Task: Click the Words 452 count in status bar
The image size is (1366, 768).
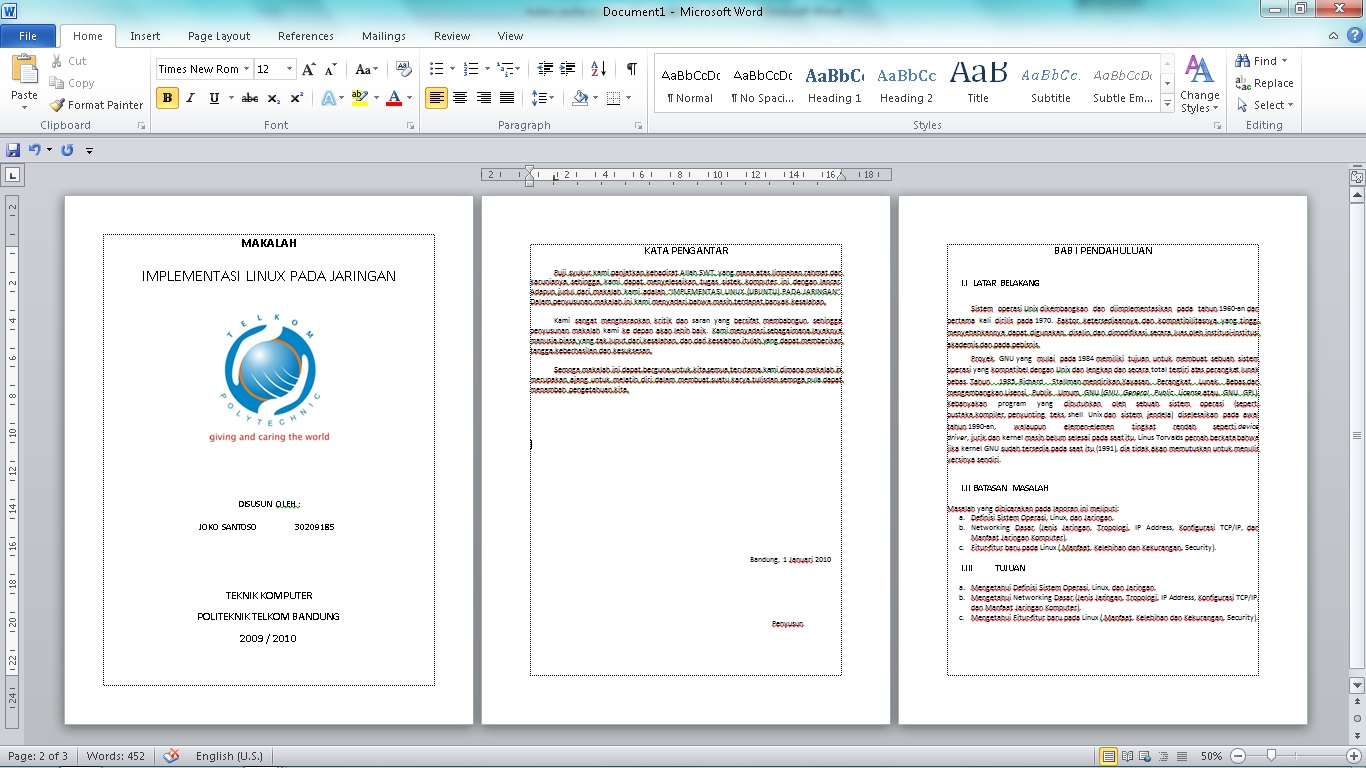Action: [x=115, y=757]
